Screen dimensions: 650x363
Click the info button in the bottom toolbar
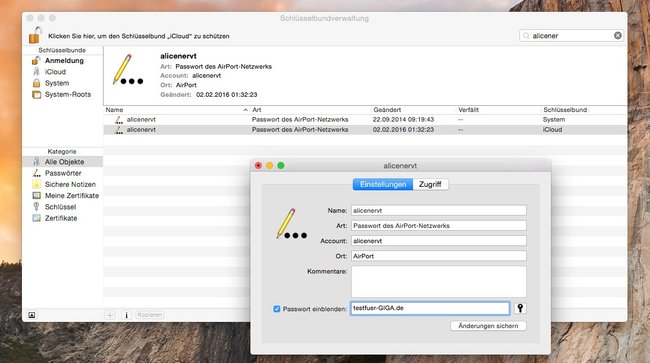tap(126, 315)
